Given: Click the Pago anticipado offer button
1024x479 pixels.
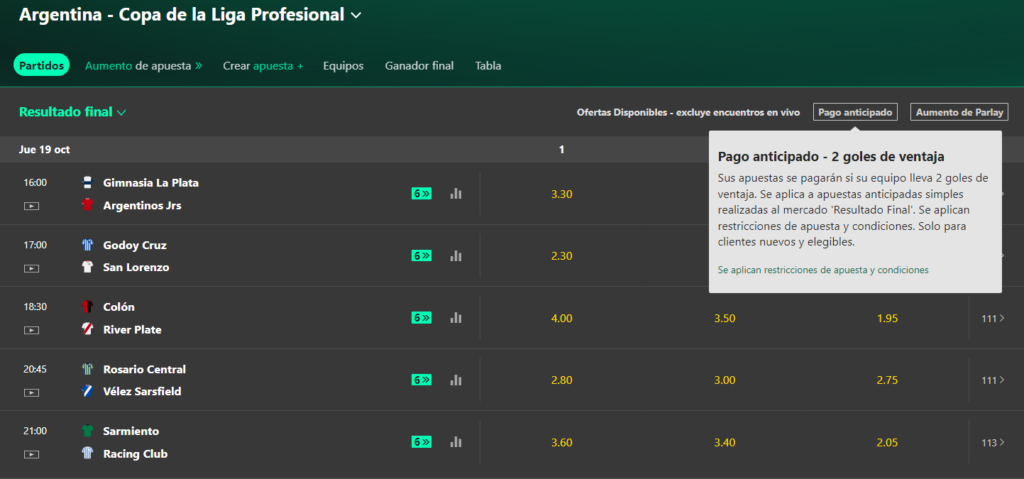Looking at the screenshot, I should tap(856, 112).
